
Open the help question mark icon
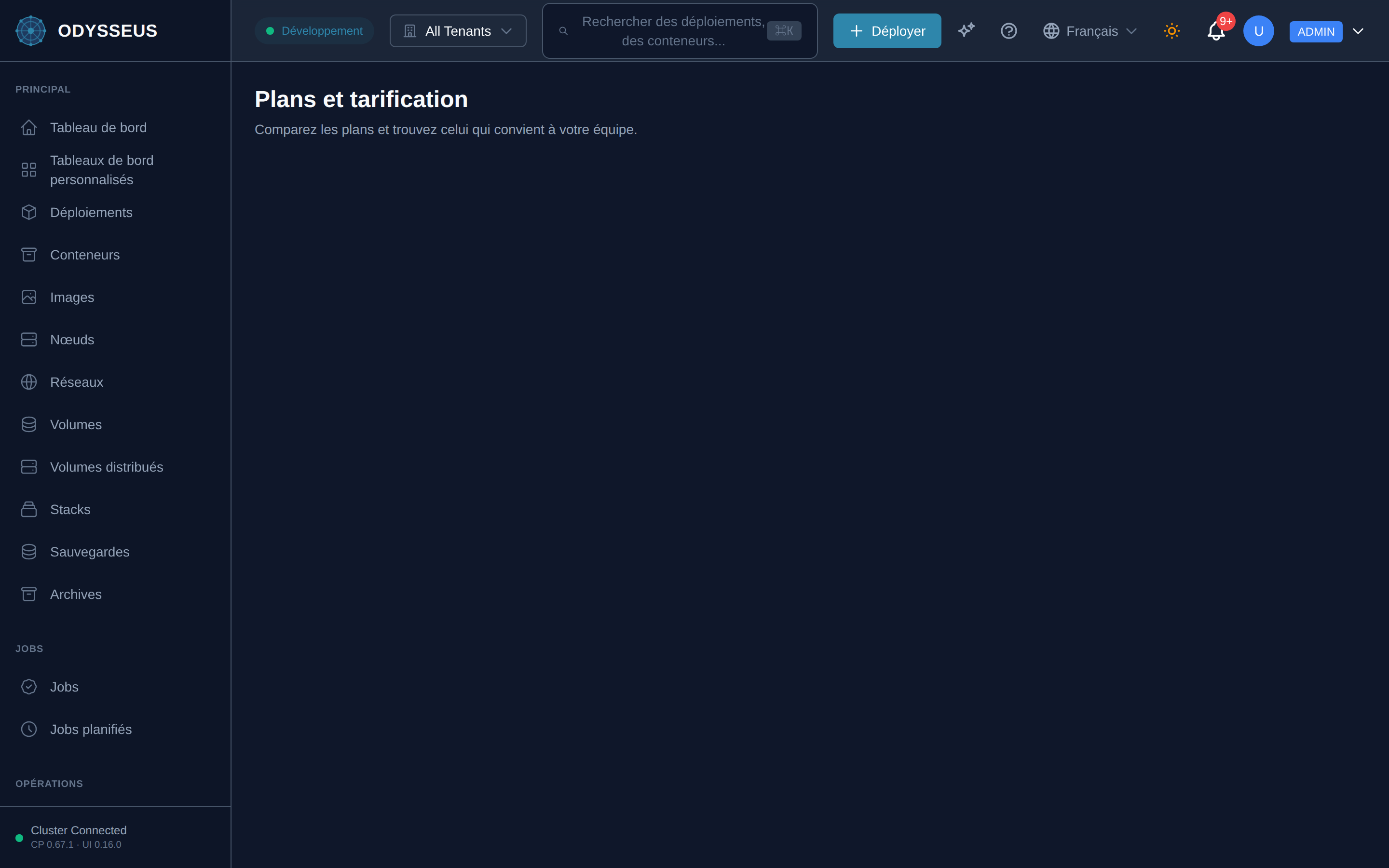pos(1008,30)
